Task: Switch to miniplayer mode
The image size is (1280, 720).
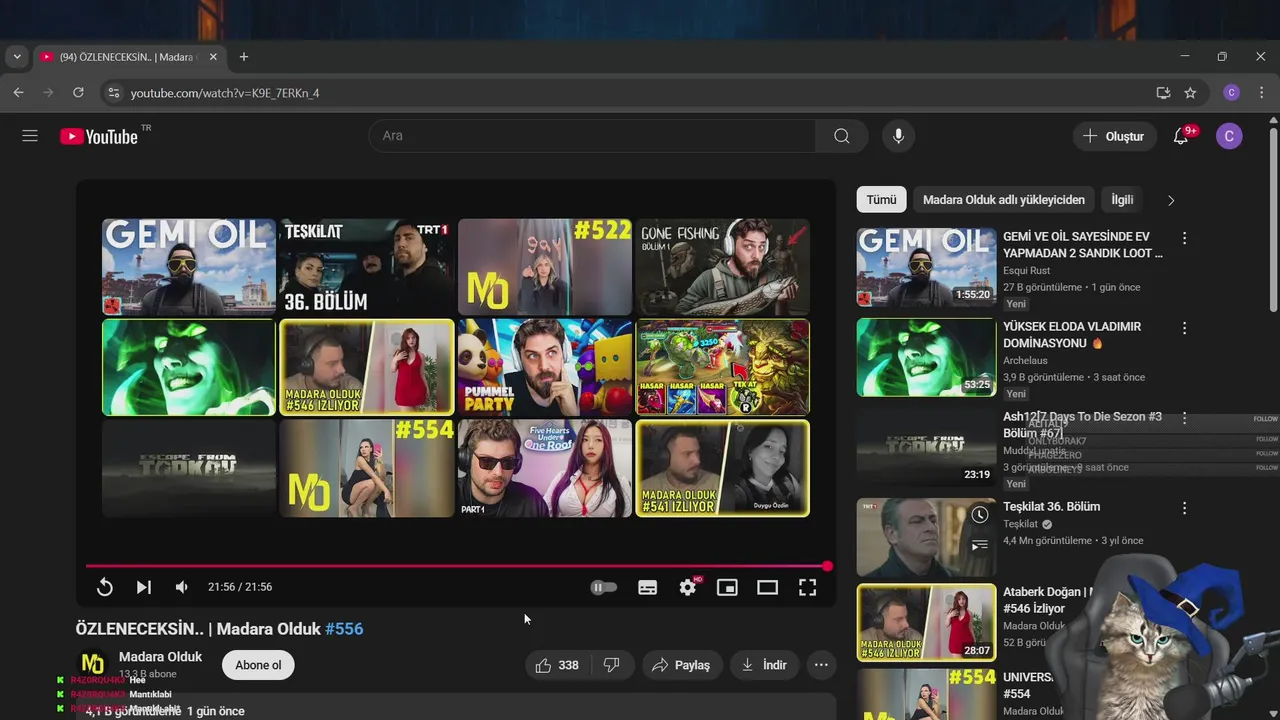Action: tap(727, 587)
